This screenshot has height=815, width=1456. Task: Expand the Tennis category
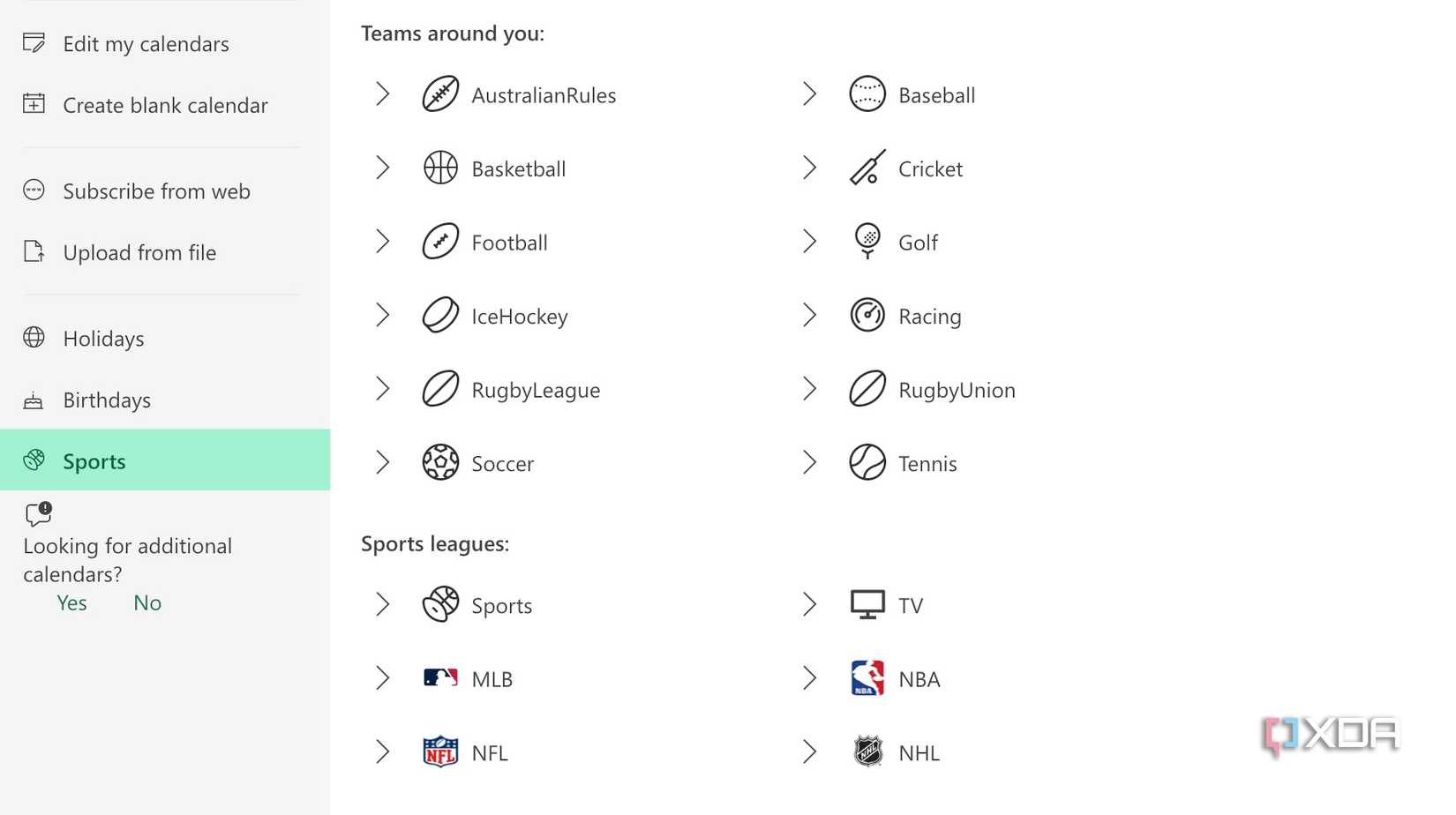point(809,462)
